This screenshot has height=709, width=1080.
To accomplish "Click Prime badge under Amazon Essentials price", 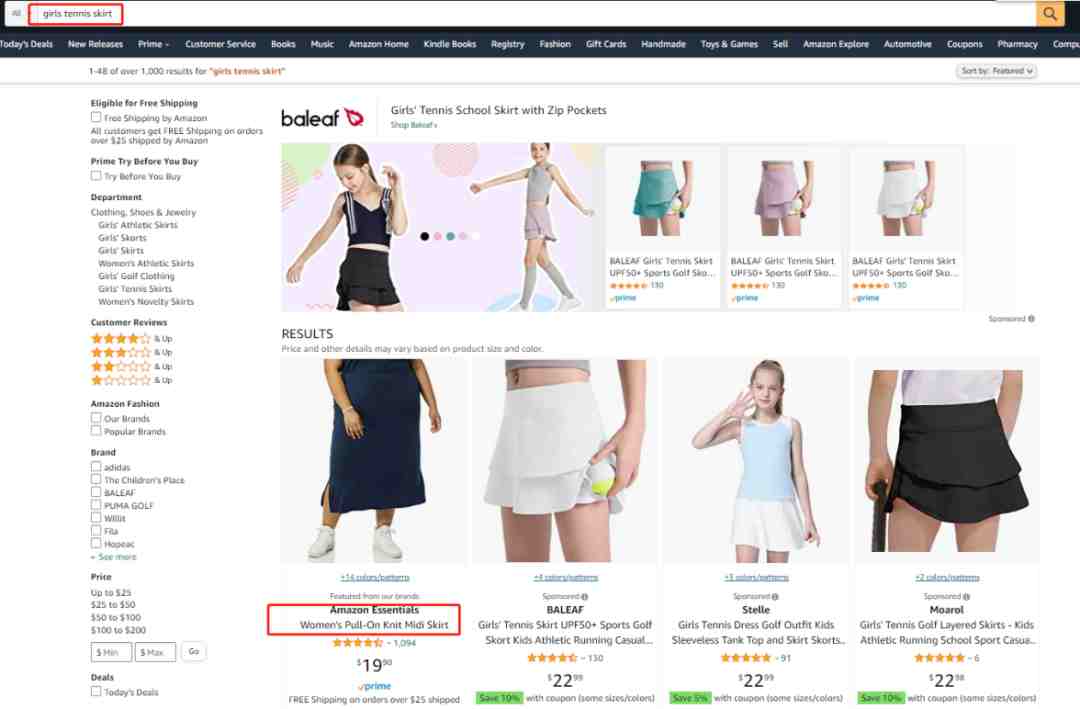I will coord(375,686).
